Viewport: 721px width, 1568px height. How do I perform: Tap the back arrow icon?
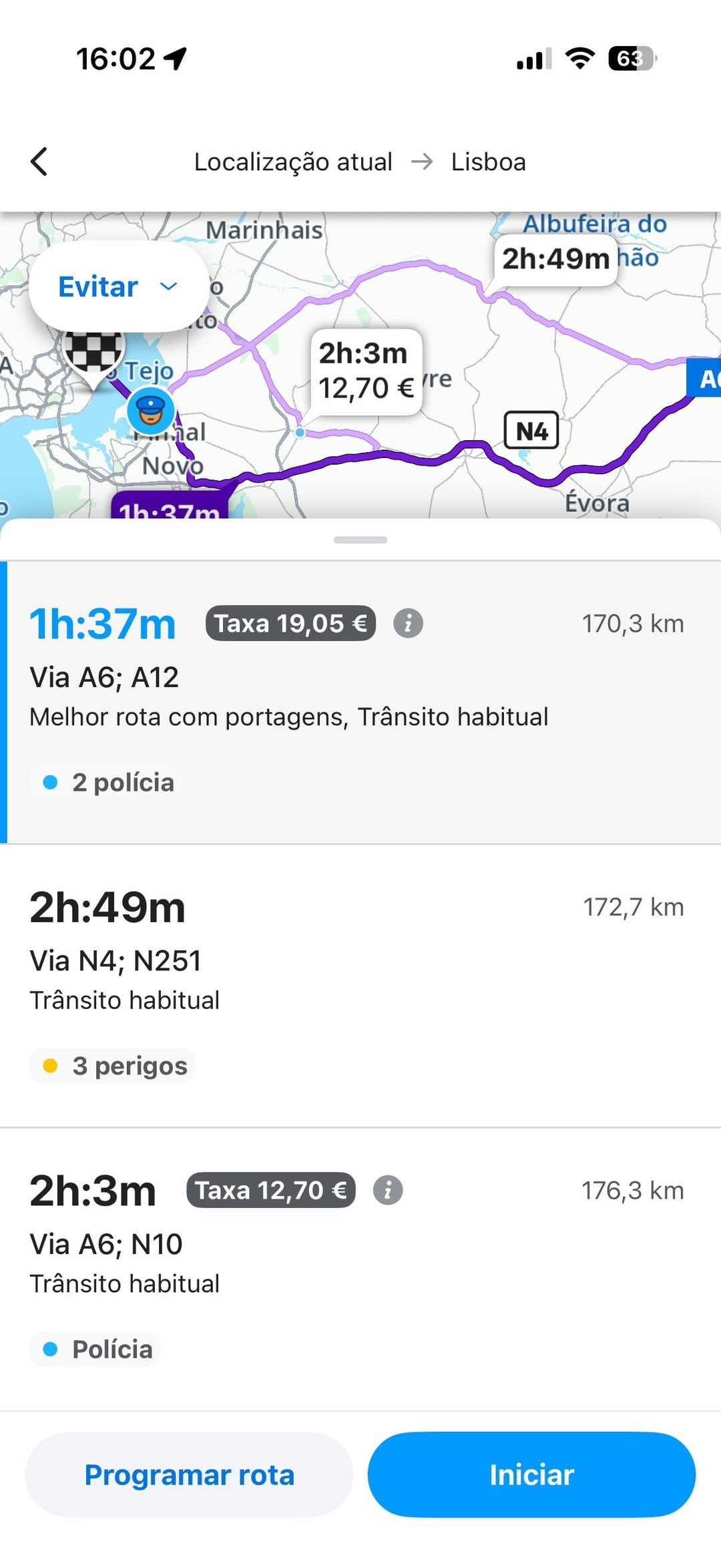coord(39,162)
